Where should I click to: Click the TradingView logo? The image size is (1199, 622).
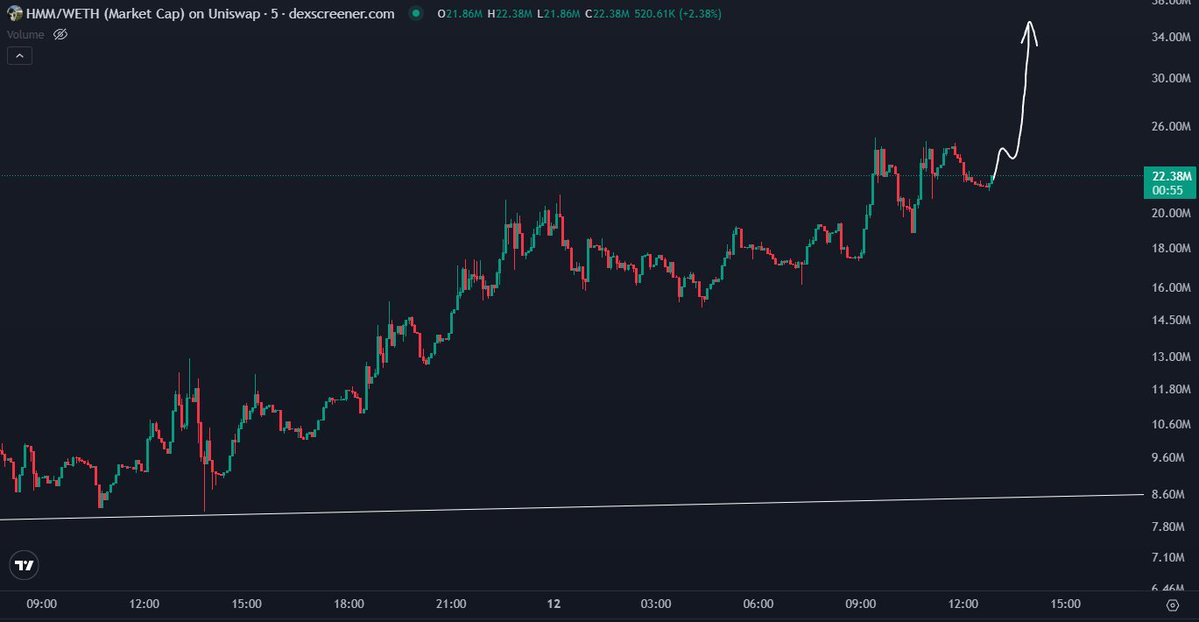[x=24, y=565]
